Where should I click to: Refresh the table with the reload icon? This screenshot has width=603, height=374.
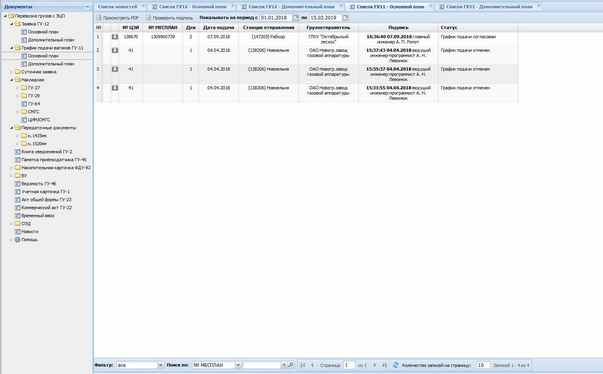[396, 365]
